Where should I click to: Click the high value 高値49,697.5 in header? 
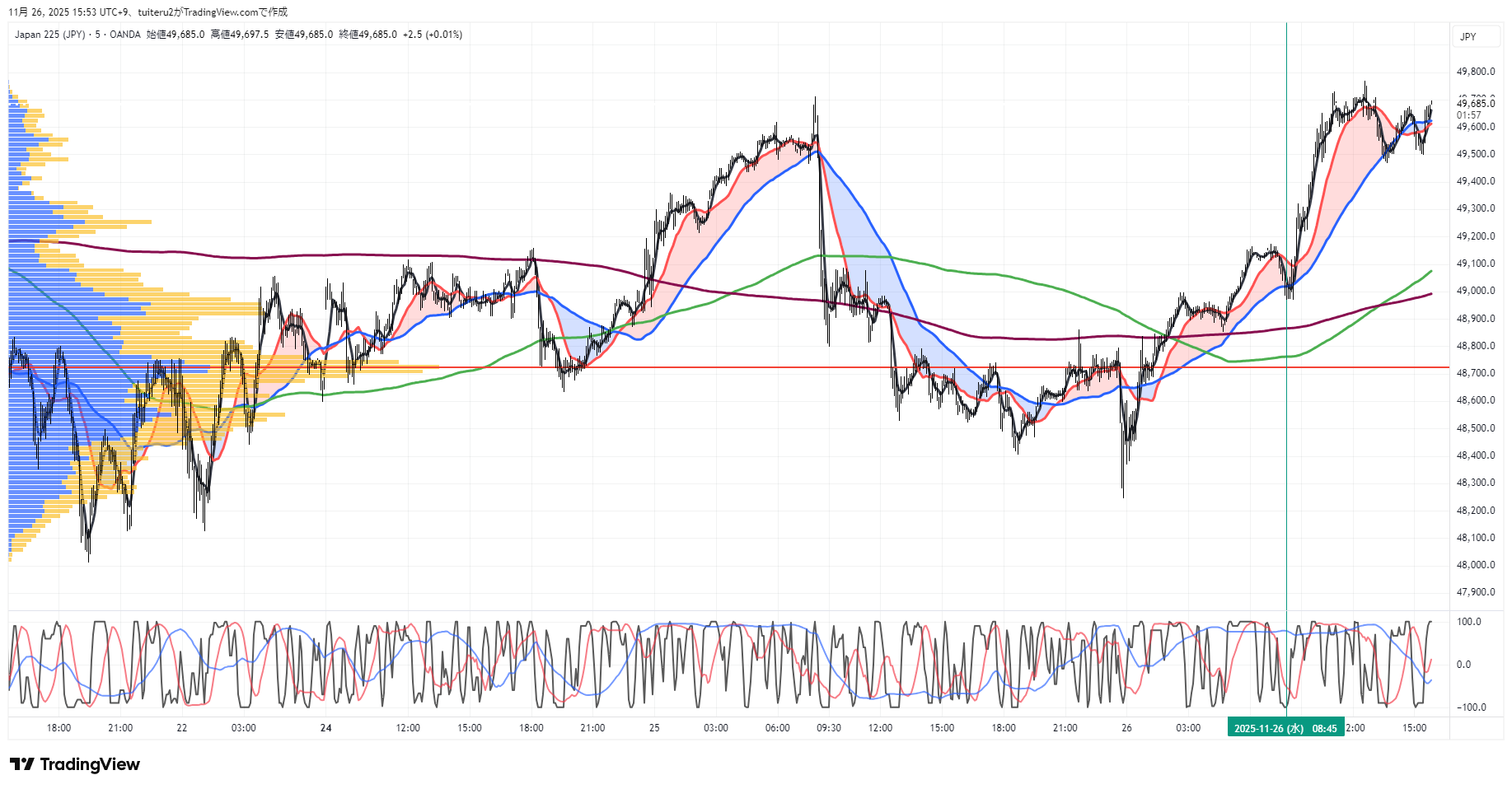point(240,35)
